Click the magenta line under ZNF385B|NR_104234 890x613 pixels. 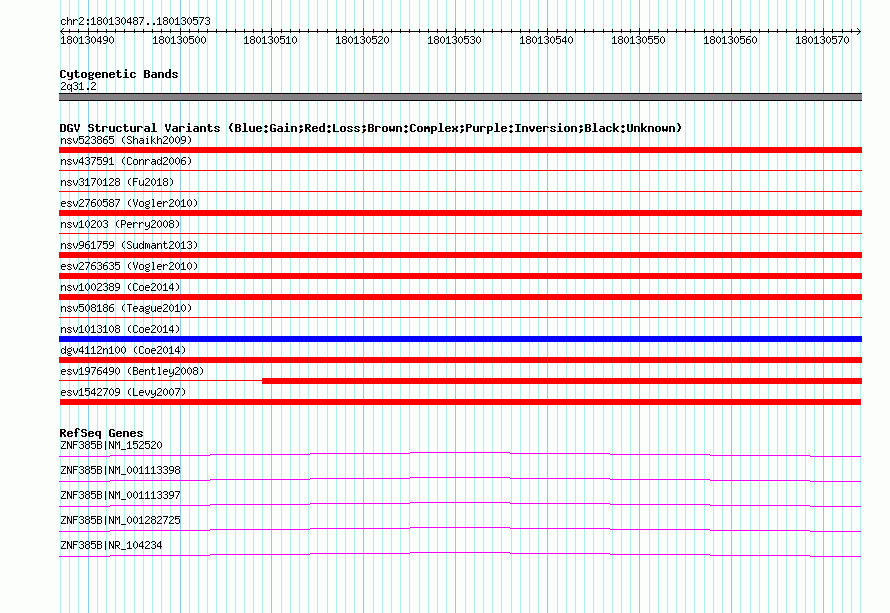[460, 554]
